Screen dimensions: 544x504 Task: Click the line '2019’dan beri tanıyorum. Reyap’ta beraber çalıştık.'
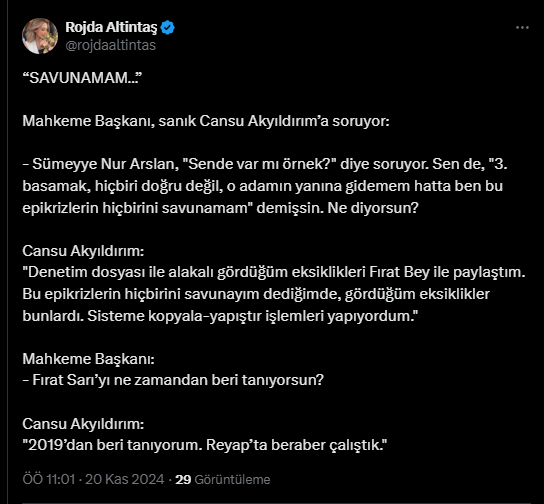[205, 445]
